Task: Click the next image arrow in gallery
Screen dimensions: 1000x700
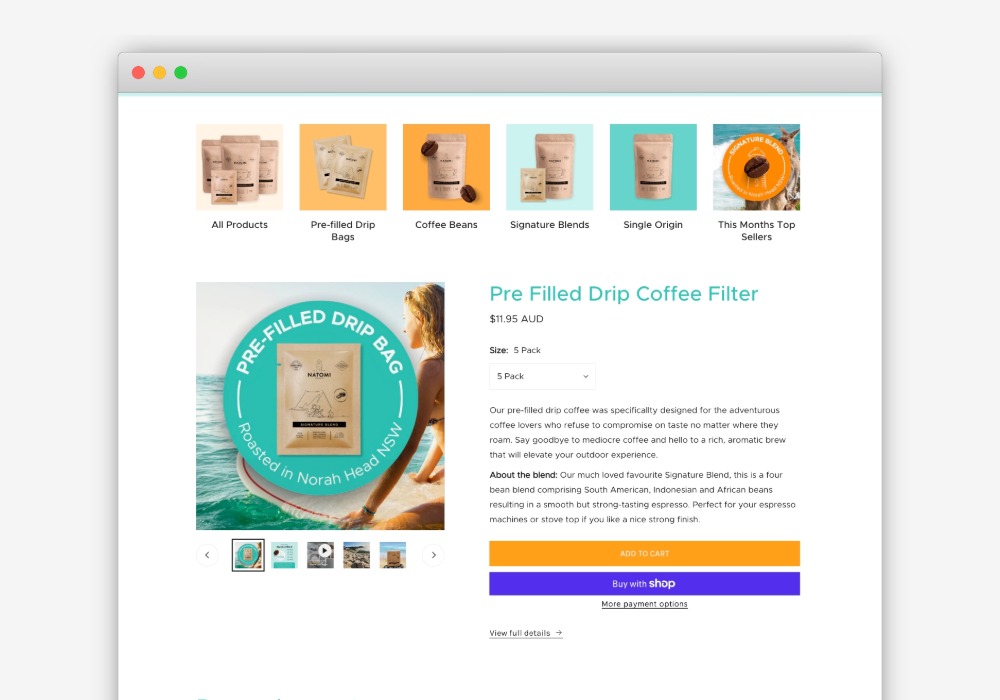Action: [x=434, y=555]
